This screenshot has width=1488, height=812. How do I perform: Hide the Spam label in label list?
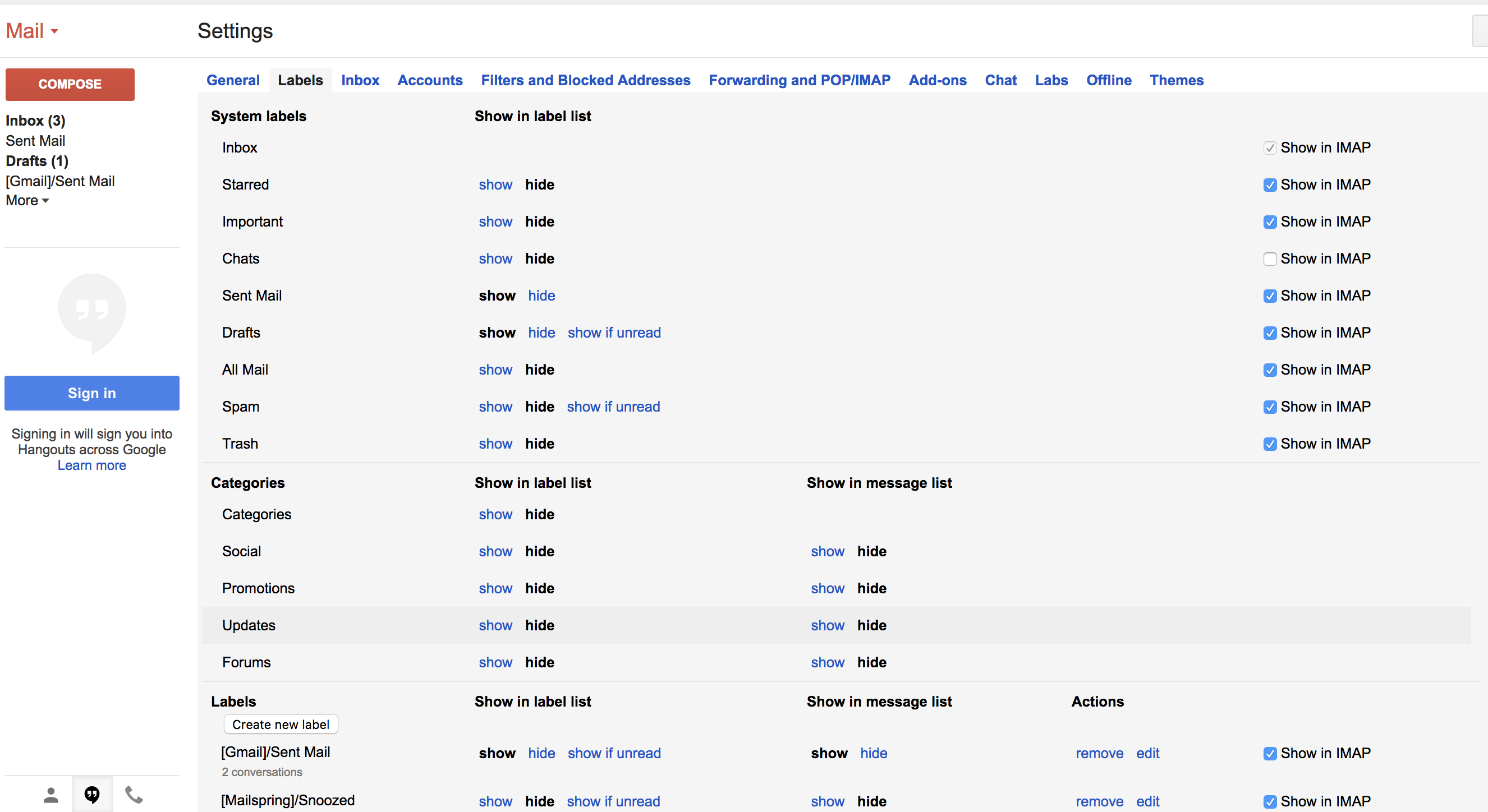tap(539, 407)
